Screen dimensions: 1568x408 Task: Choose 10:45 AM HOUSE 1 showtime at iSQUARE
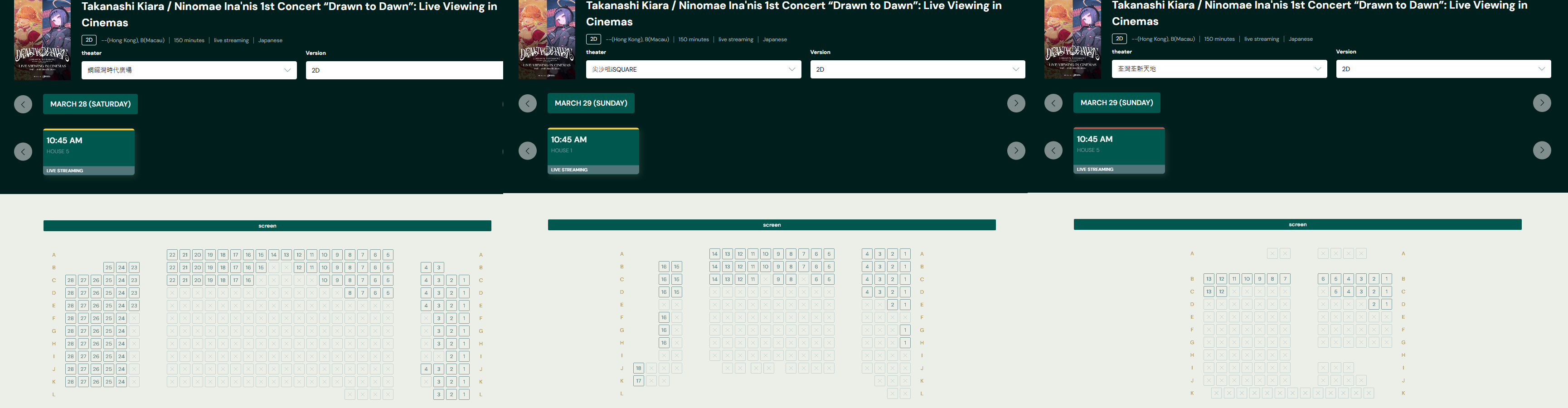593,151
